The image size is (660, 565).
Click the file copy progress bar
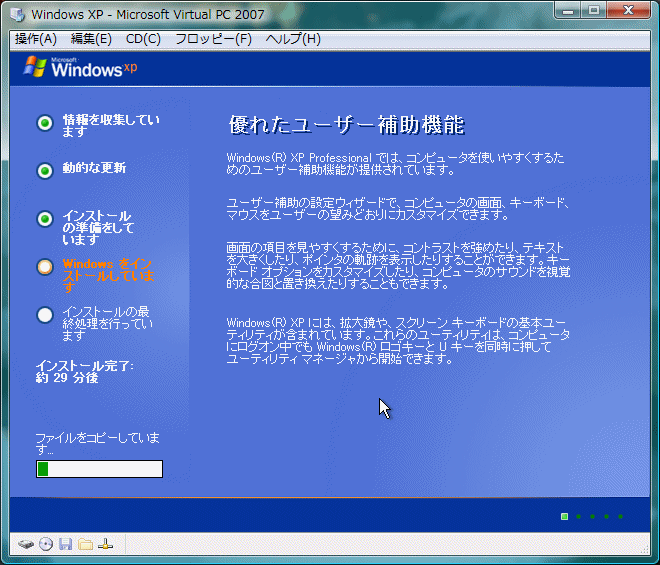(99, 469)
